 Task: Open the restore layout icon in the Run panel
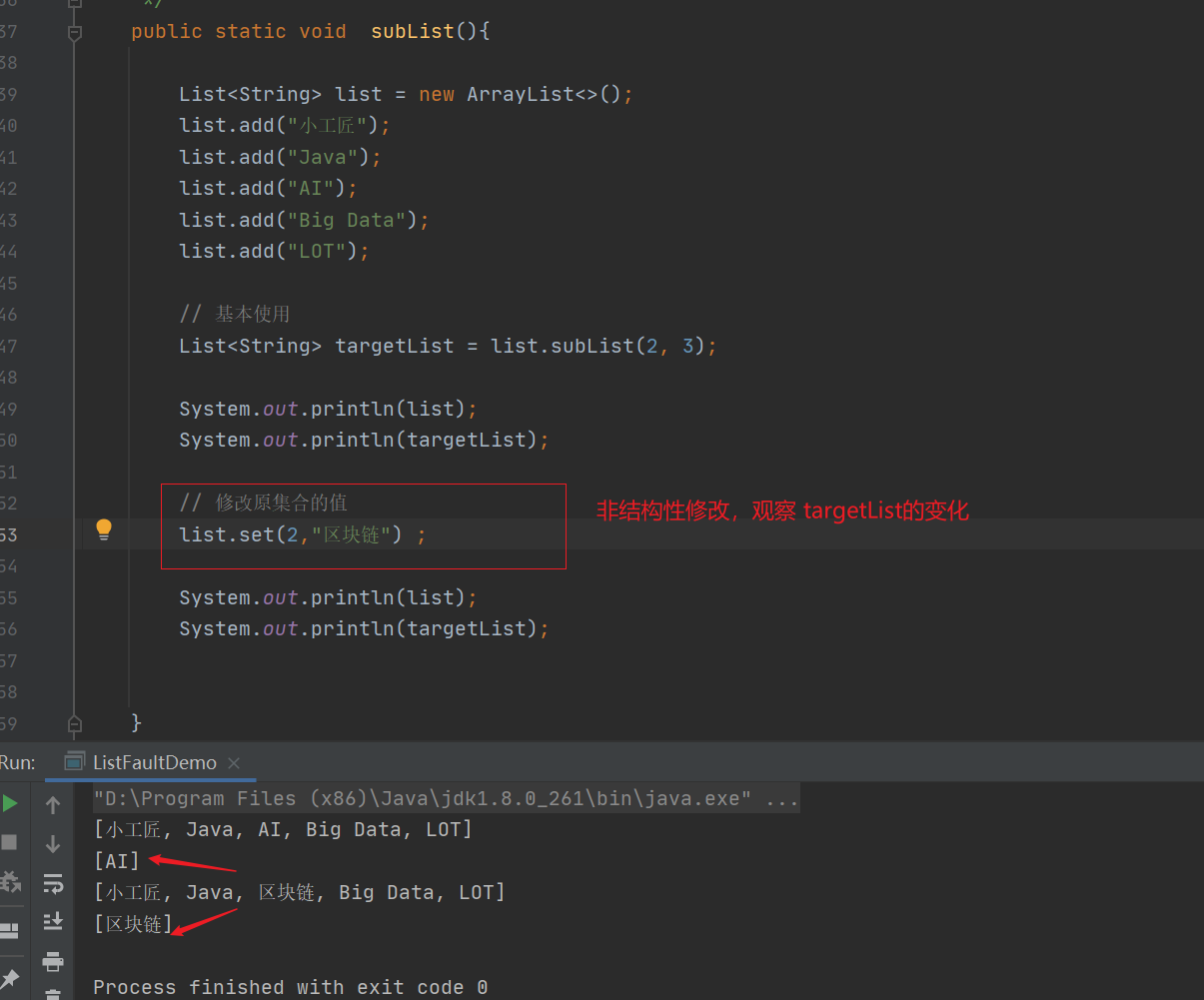(9, 931)
